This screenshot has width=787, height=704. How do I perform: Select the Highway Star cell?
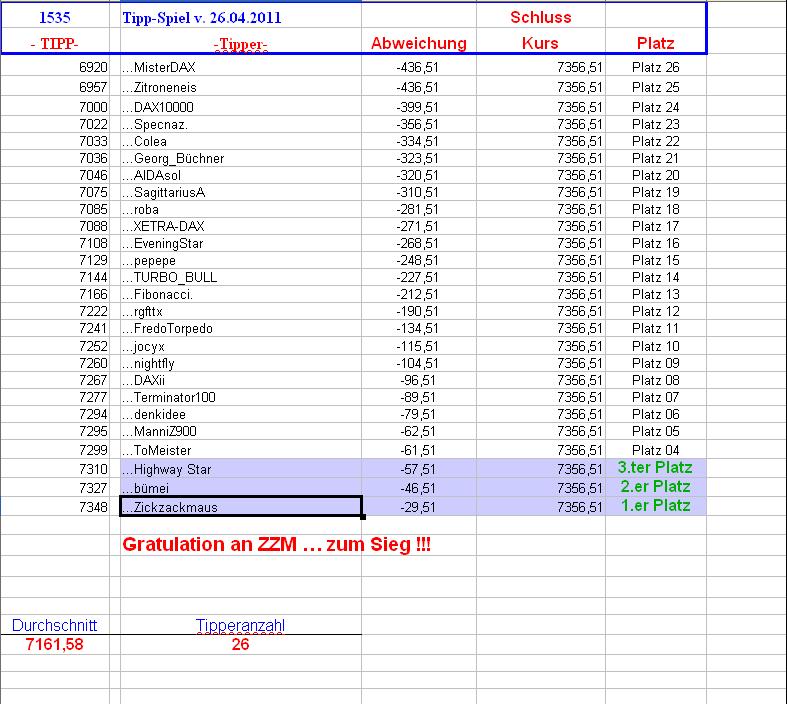coord(240,469)
